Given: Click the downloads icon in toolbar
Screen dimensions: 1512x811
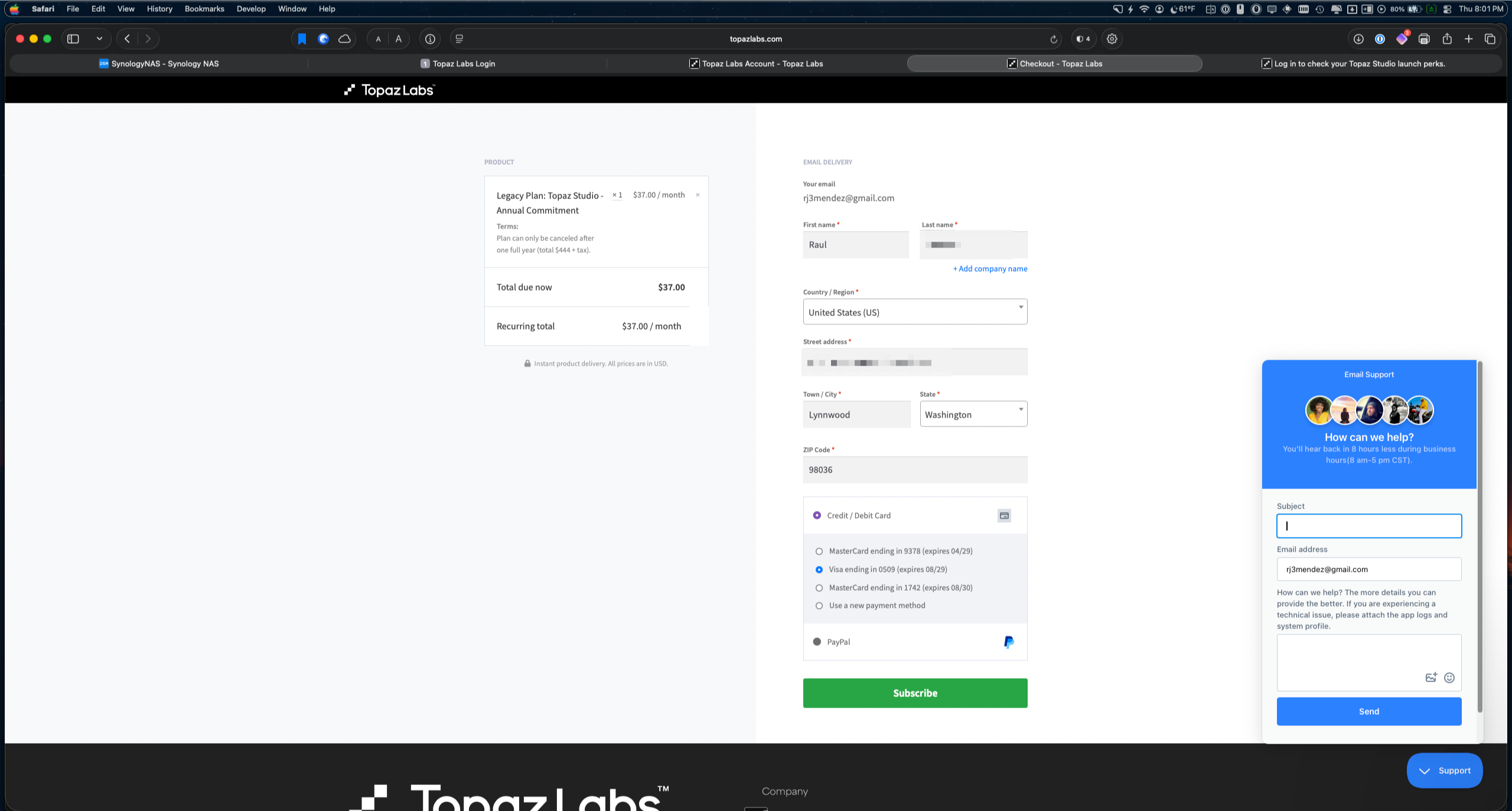Looking at the screenshot, I should [1358, 39].
